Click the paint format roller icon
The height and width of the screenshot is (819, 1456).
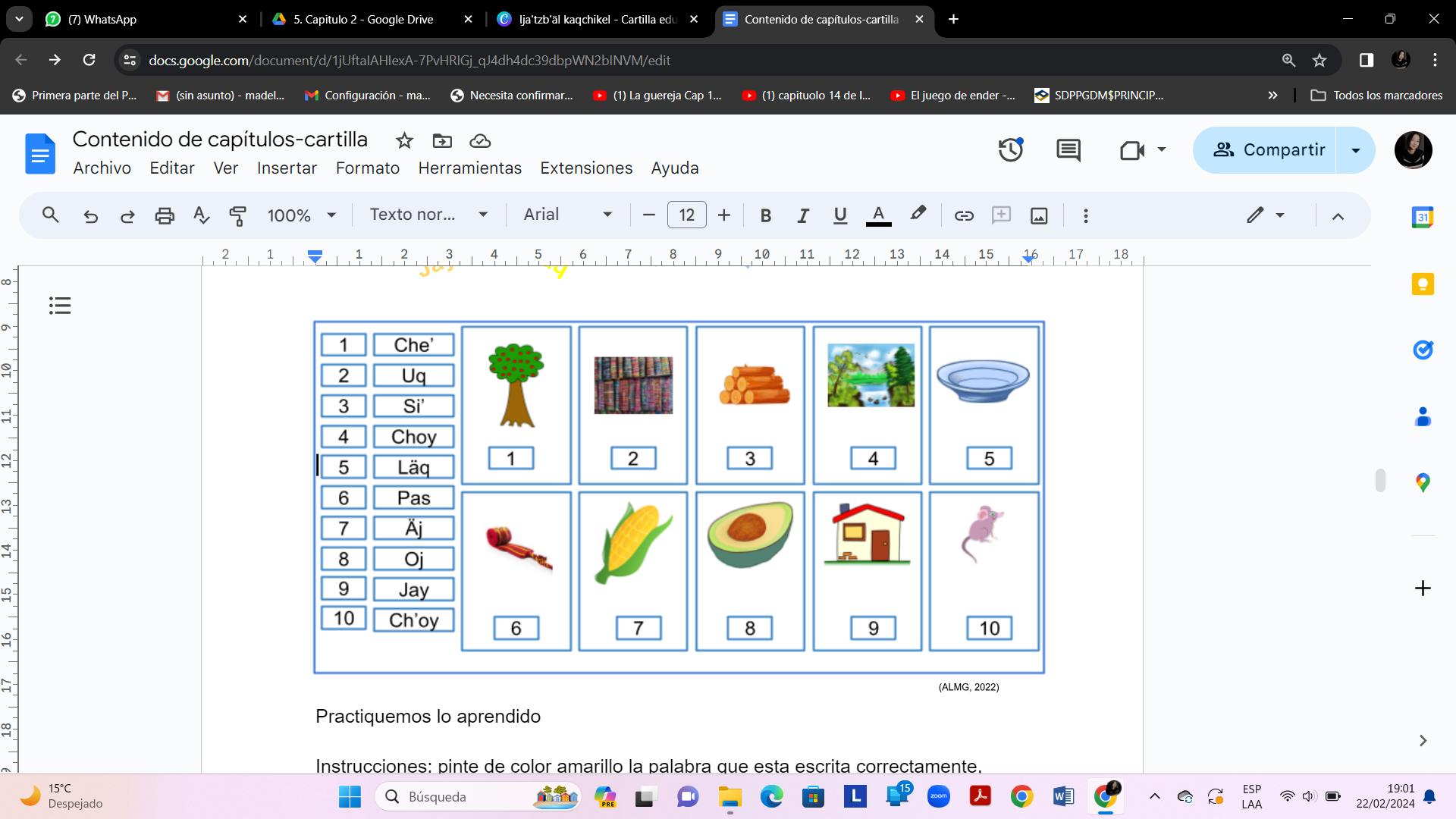[x=237, y=215]
